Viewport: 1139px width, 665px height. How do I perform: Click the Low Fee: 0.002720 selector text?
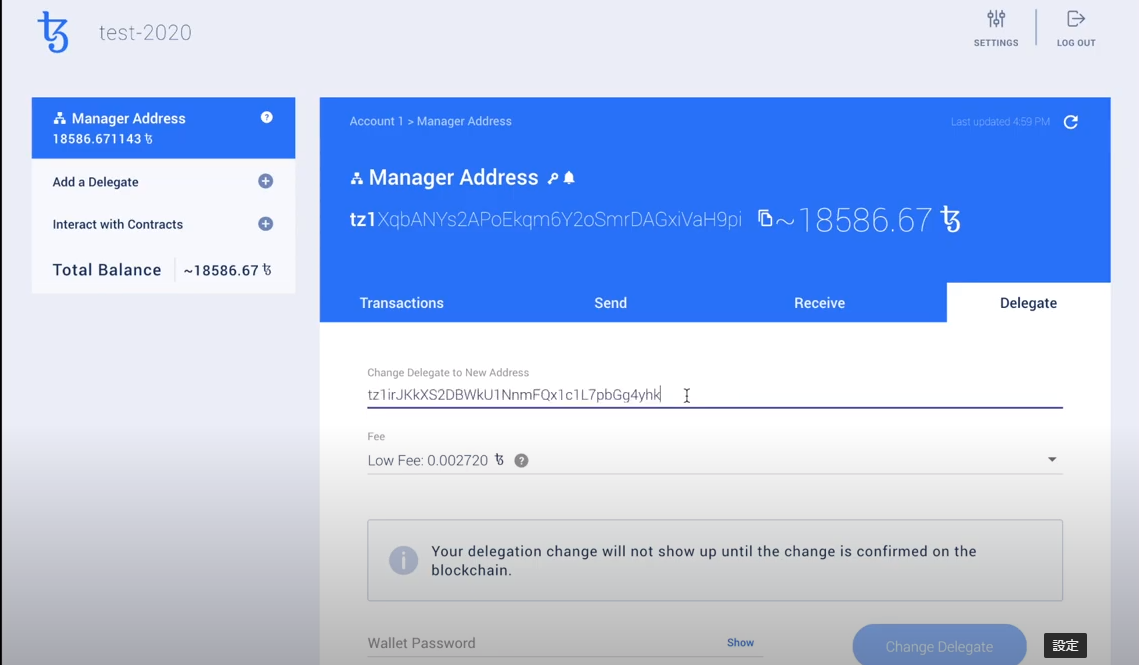click(428, 460)
